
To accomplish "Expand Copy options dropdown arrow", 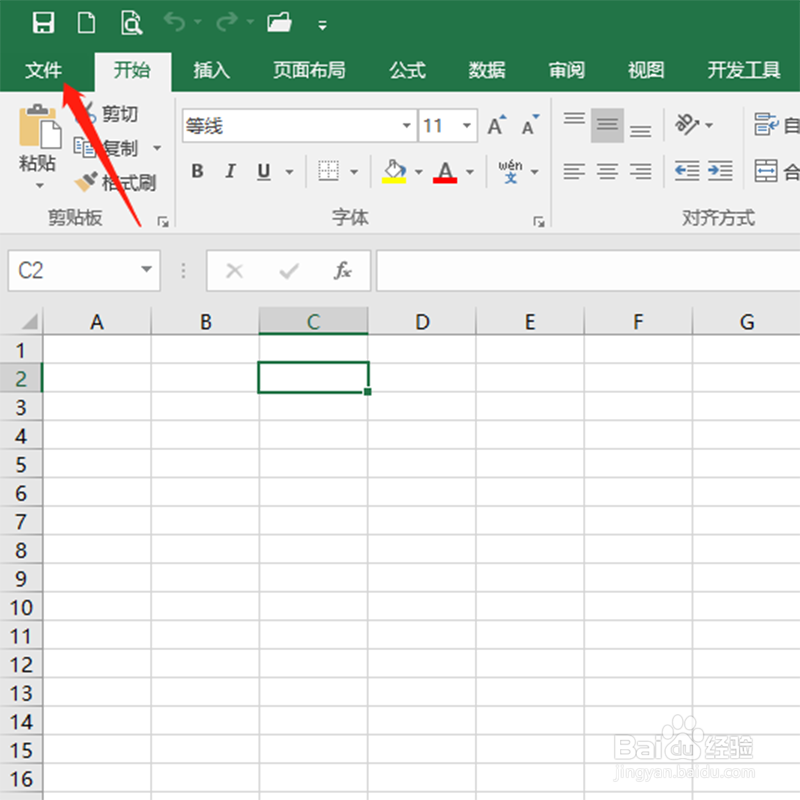I will (157, 148).
